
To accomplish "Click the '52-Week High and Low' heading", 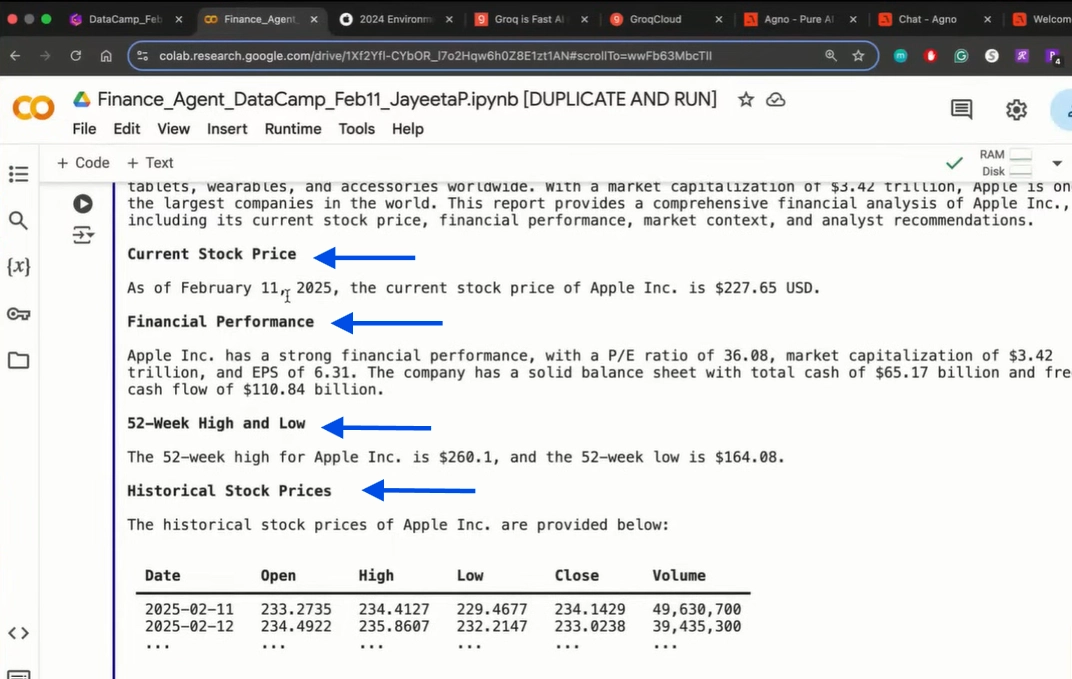I will click(216, 424).
